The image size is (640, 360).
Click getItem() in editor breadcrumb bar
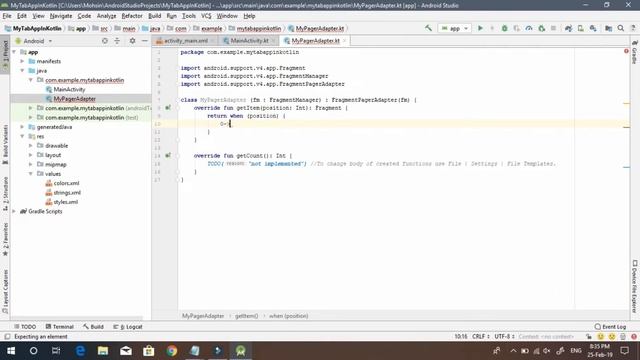[247, 316]
